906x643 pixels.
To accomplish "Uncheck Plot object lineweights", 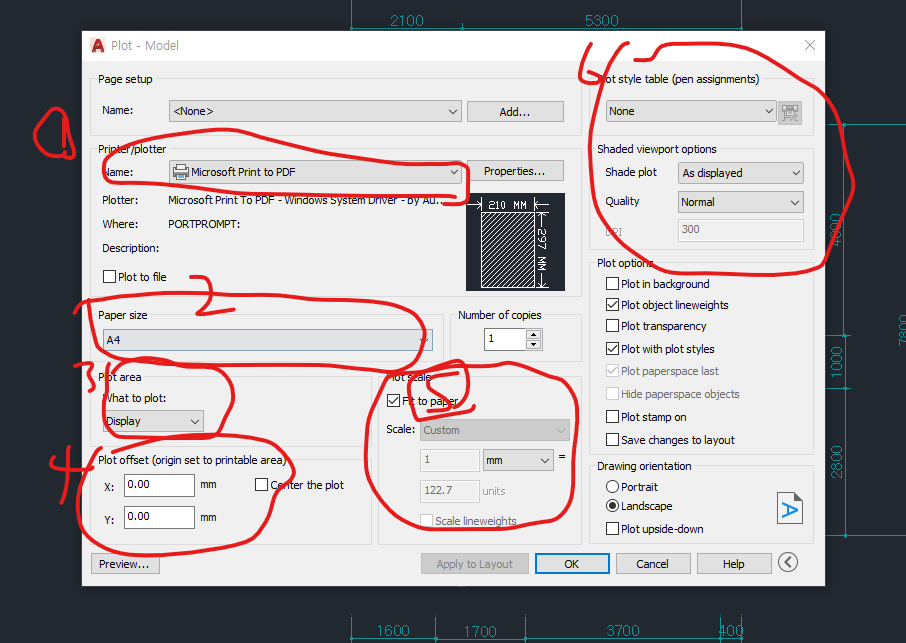I will tap(612, 304).
